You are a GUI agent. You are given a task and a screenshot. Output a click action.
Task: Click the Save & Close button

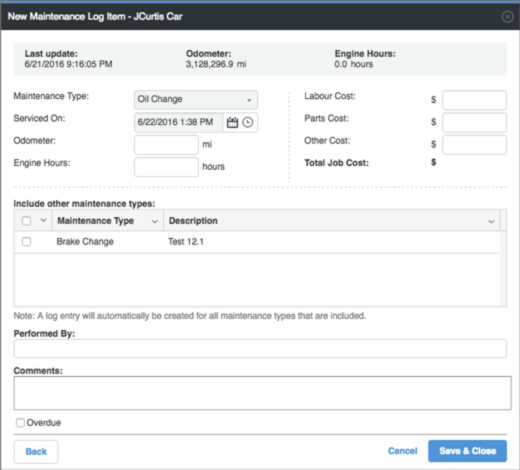coord(467,451)
